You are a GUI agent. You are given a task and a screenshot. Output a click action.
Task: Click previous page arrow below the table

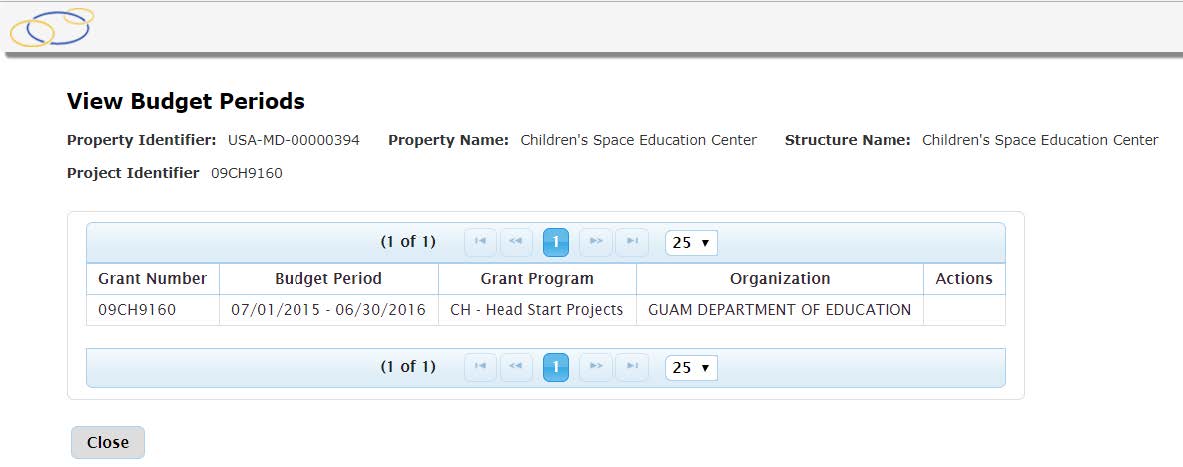pyautogui.click(x=515, y=368)
